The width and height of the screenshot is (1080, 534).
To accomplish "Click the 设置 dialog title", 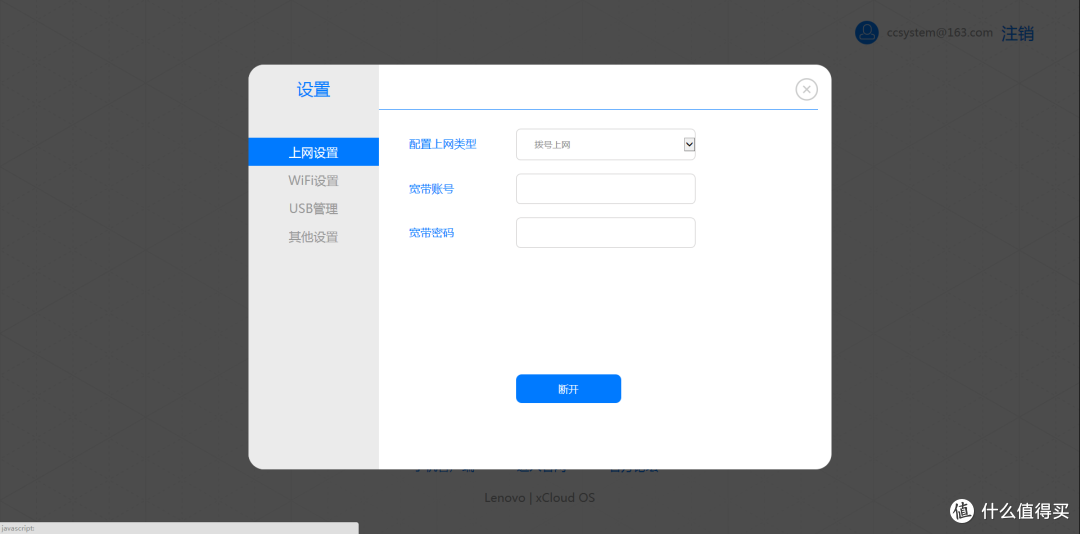I will 313,90.
